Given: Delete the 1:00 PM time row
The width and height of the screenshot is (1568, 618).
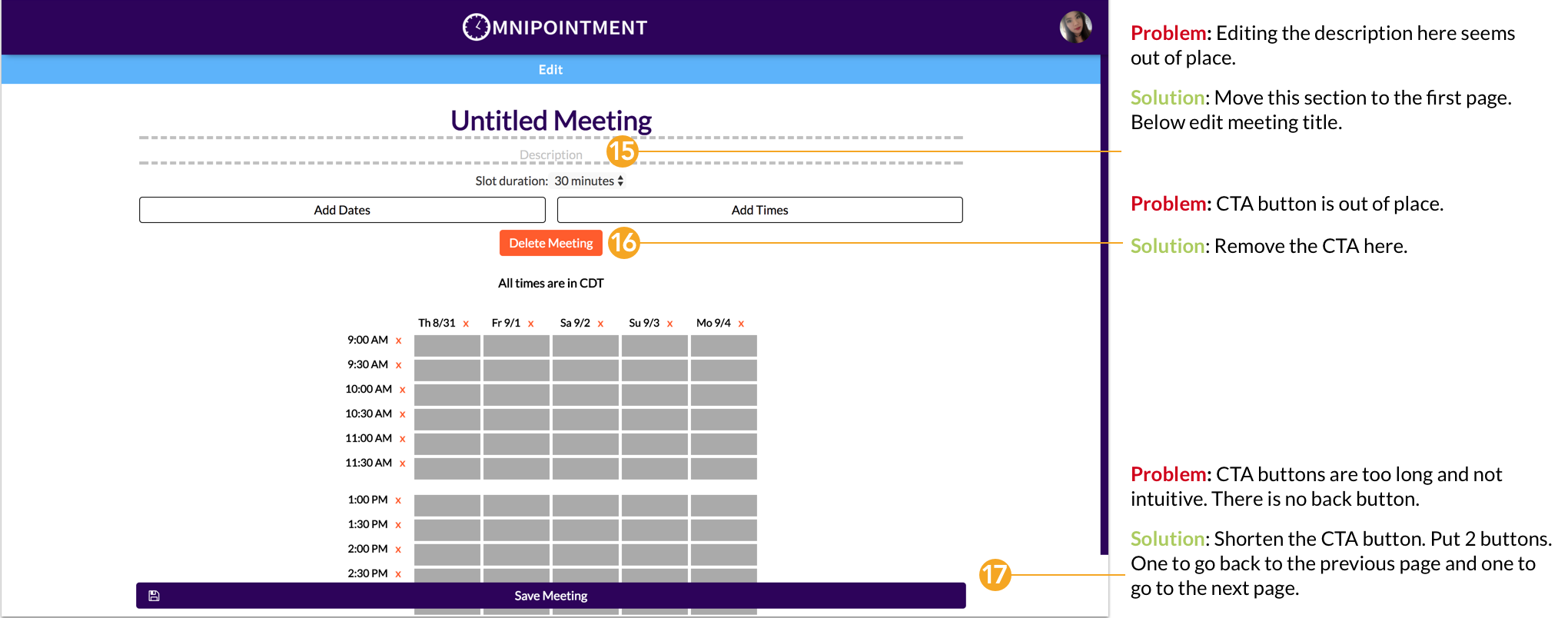Looking at the screenshot, I should pyautogui.click(x=398, y=500).
